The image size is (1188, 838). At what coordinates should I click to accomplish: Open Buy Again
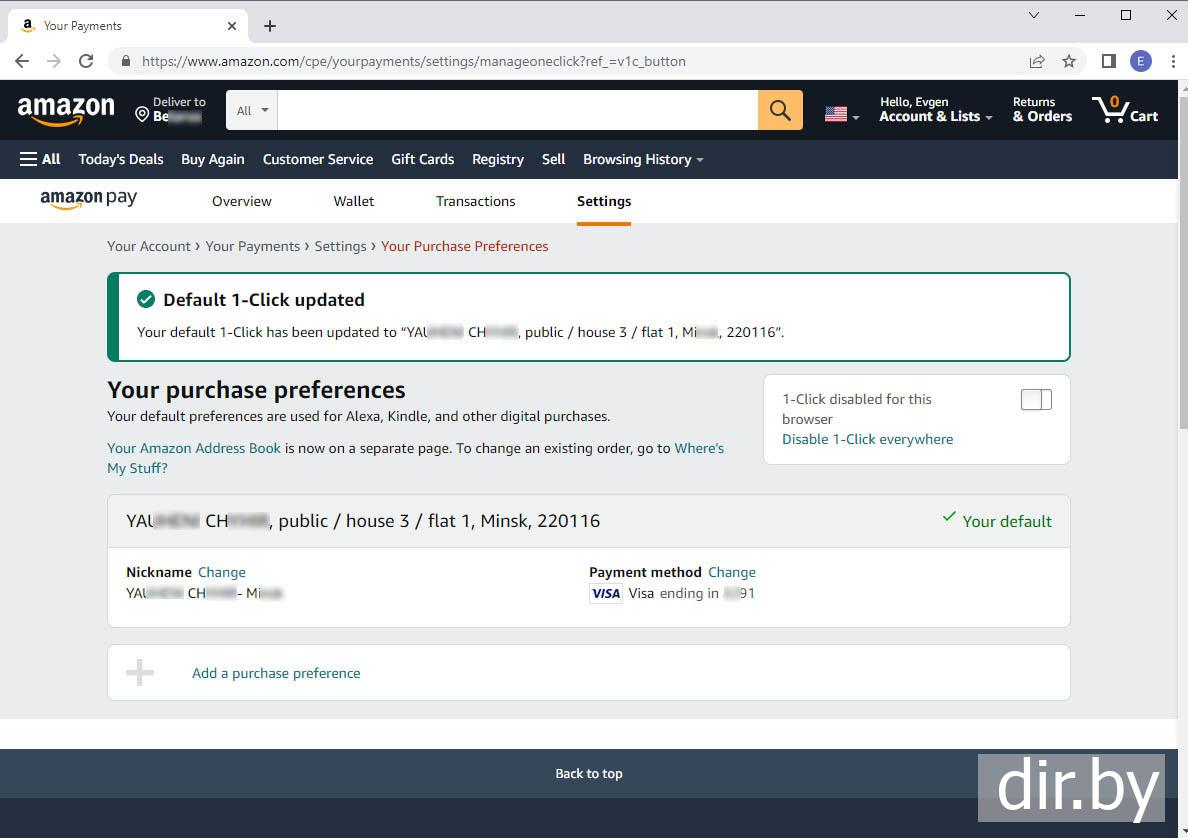[x=212, y=159]
